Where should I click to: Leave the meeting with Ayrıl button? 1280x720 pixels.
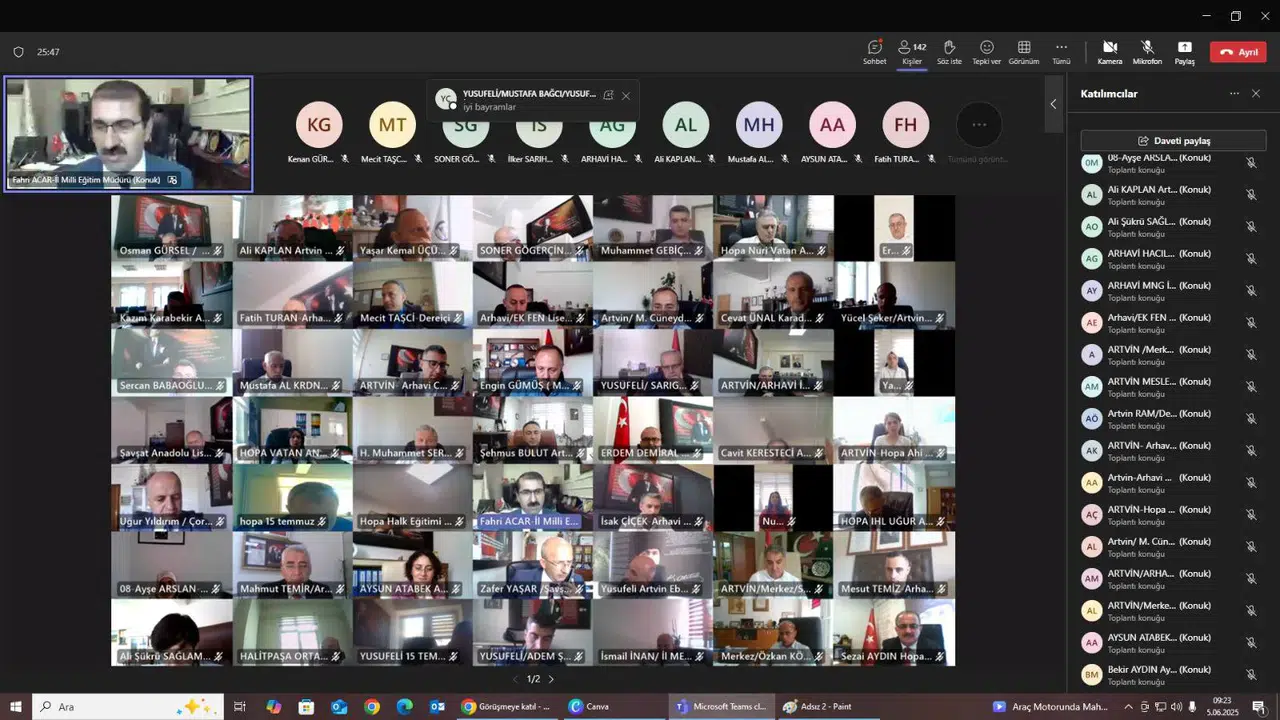click(1237, 52)
